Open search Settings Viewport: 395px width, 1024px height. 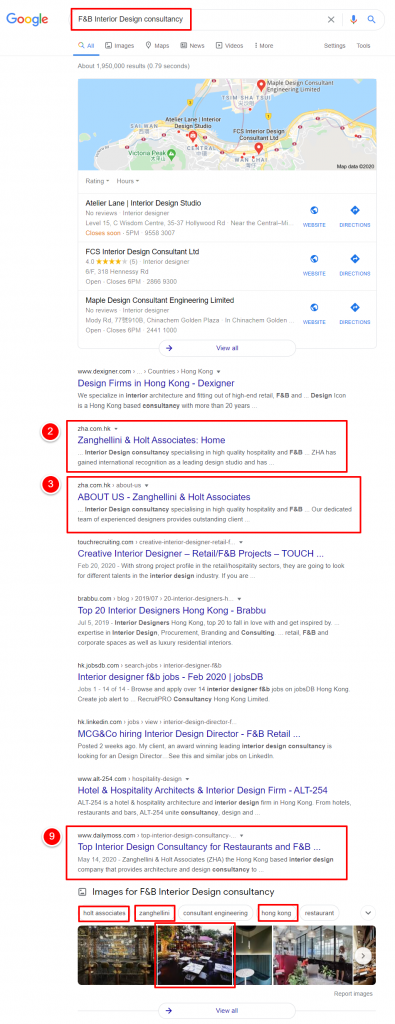pos(334,46)
